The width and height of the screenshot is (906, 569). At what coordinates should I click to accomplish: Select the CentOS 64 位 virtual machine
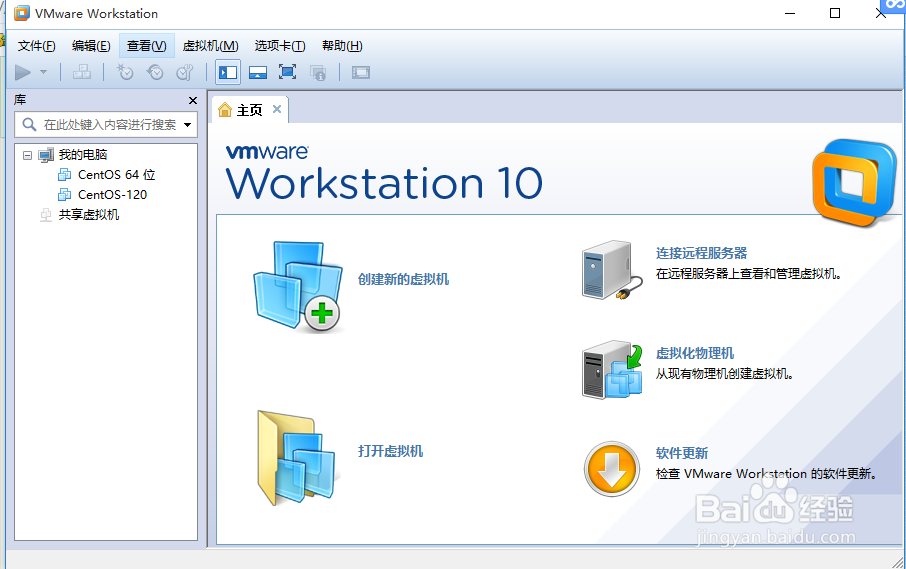(117, 175)
